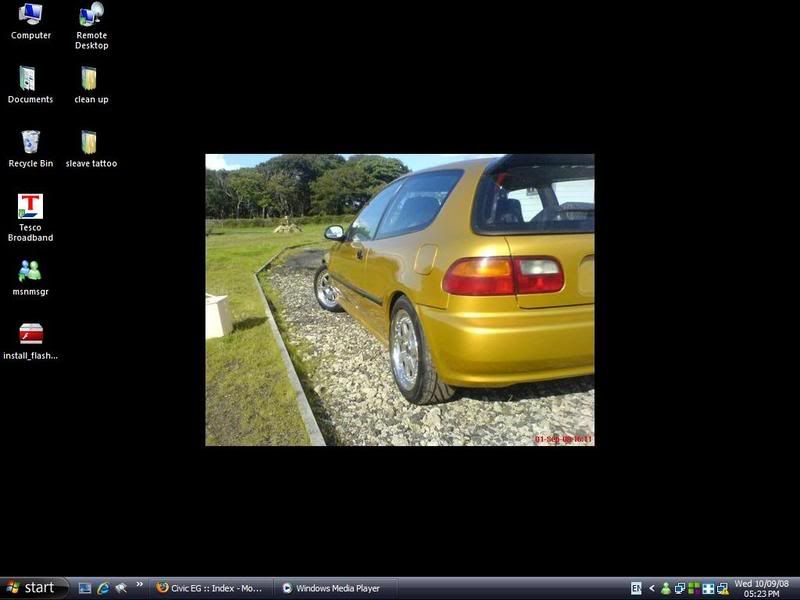Image resolution: width=800 pixels, height=600 pixels.
Task: Click the gold car wallpaper photo
Action: pos(399,299)
